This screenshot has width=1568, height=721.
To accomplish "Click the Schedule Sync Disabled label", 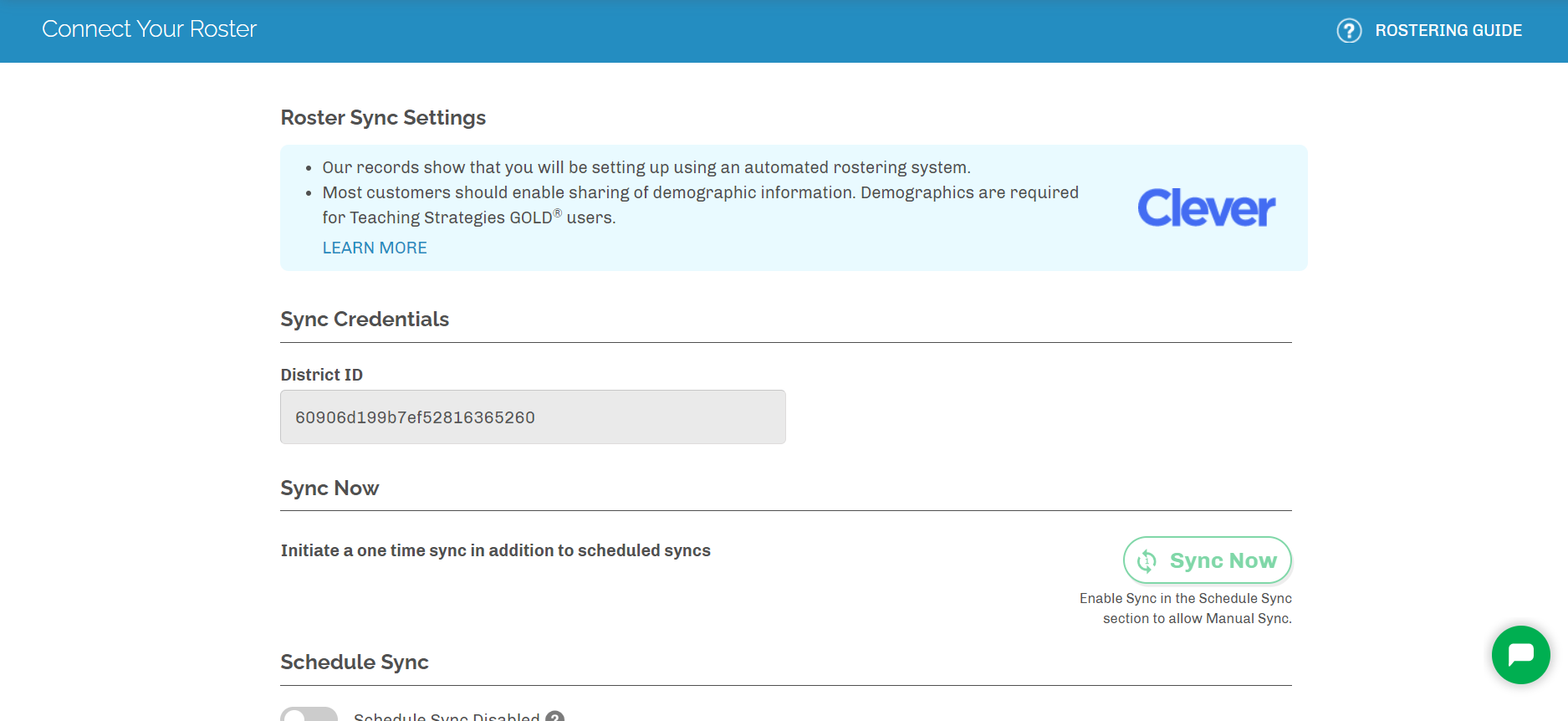I will 447,717.
